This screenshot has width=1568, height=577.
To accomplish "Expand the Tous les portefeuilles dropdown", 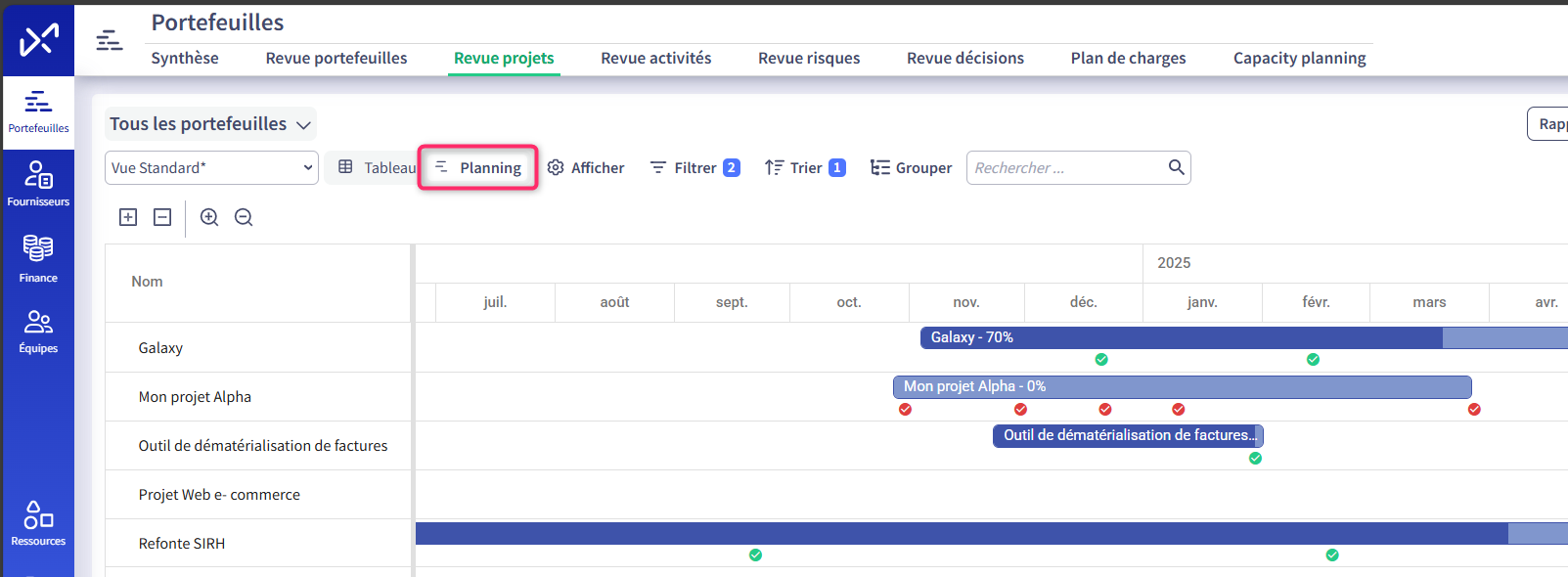I will coord(210,124).
